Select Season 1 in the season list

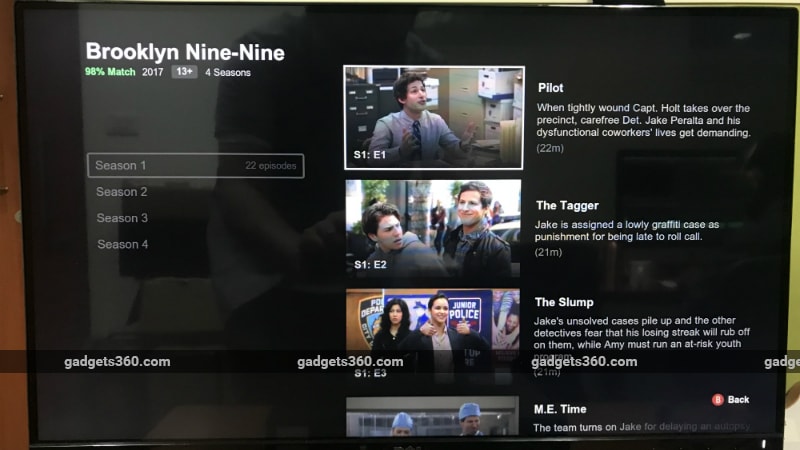click(x=121, y=166)
